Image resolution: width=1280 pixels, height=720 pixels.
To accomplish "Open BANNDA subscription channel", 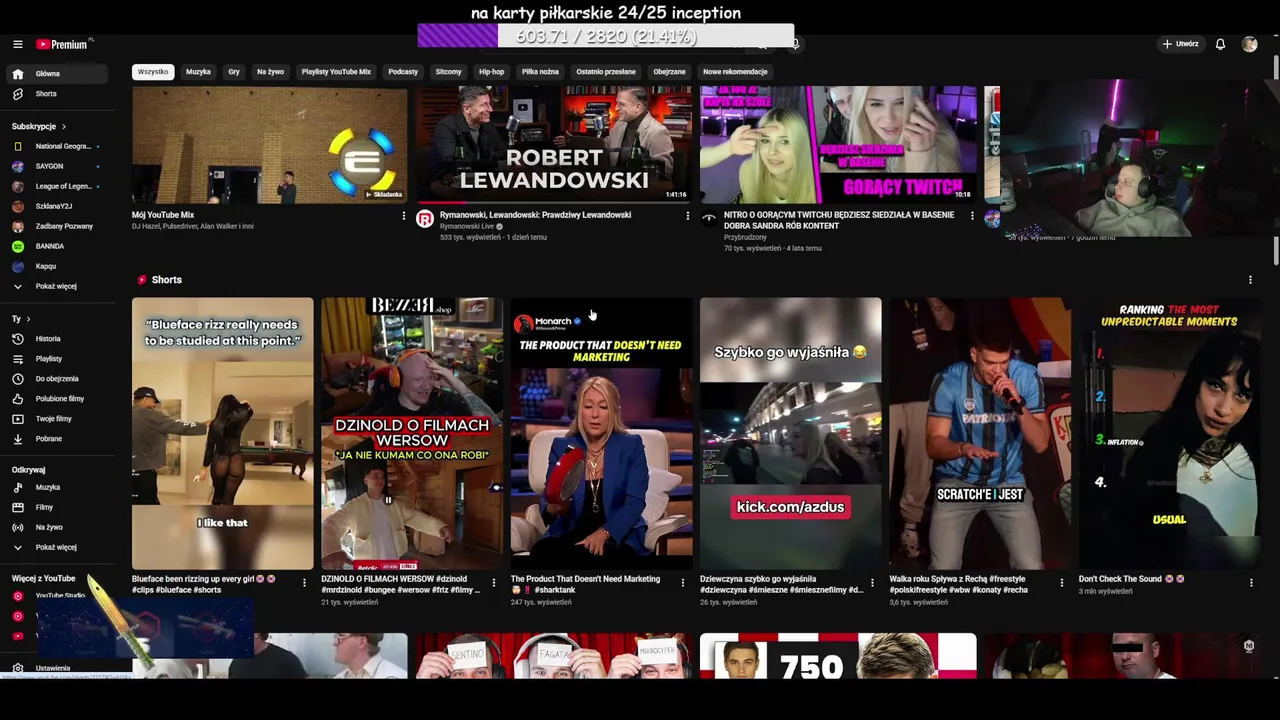I will 59,247.
